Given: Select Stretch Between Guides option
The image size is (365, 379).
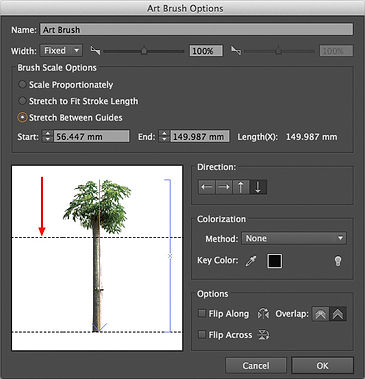Looking at the screenshot, I should tap(22, 117).
